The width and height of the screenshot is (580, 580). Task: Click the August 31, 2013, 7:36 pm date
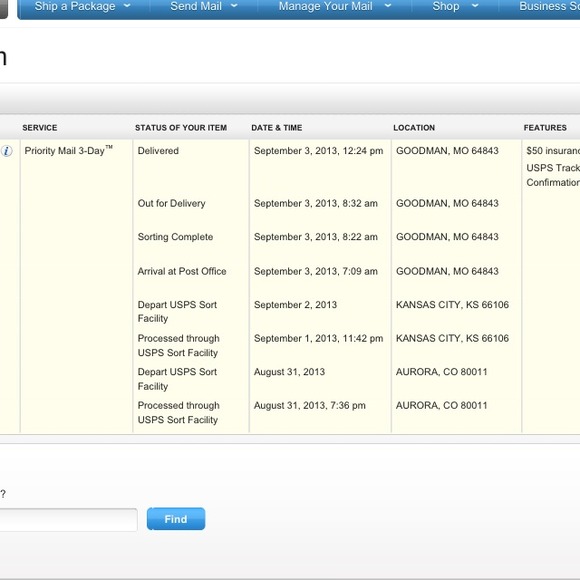[x=310, y=405]
